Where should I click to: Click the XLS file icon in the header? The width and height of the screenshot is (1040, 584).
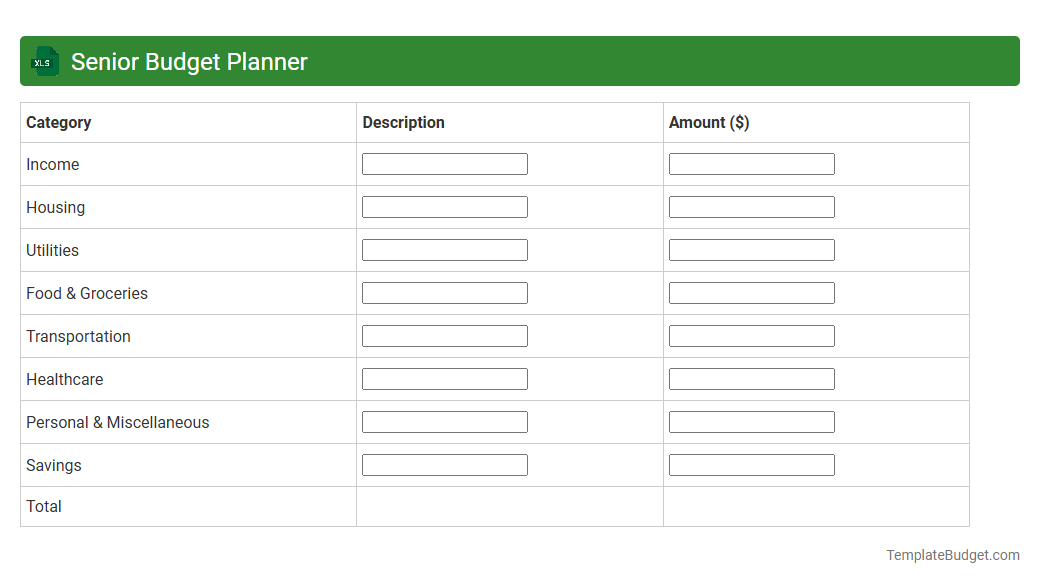pos(44,61)
